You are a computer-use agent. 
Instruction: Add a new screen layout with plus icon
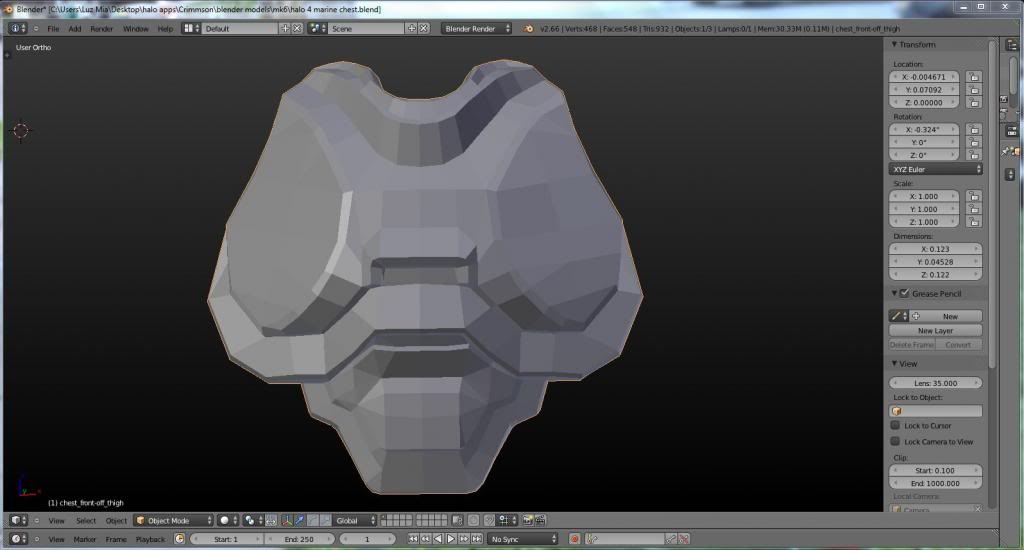285,29
